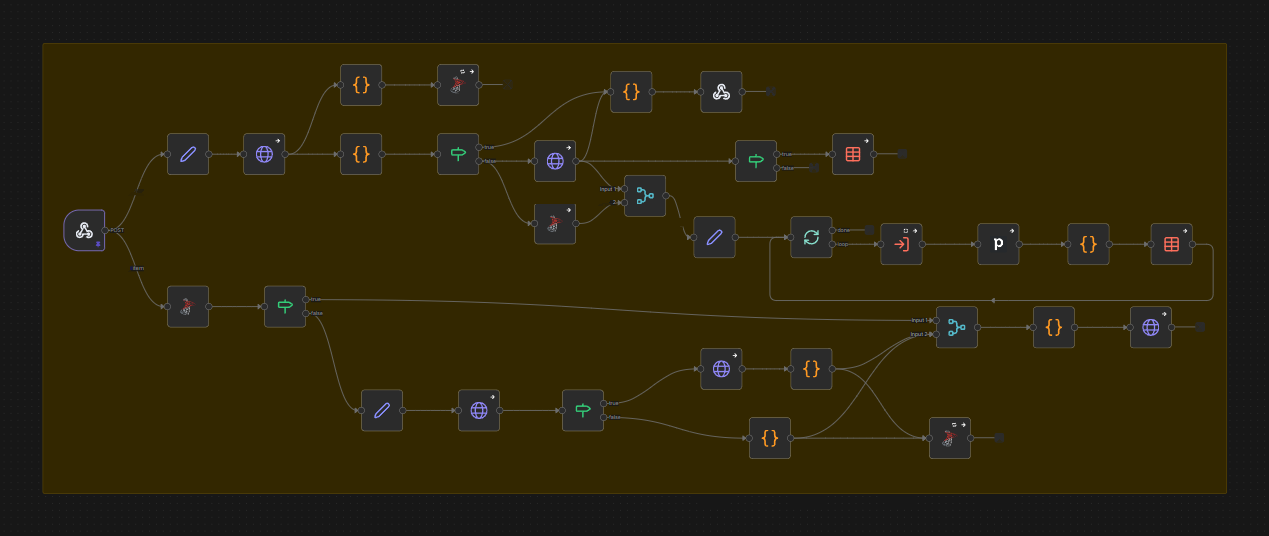Open the HTTP Request node on the bottom If's true branch
The width and height of the screenshot is (1269, 536).
coord(721,369)
